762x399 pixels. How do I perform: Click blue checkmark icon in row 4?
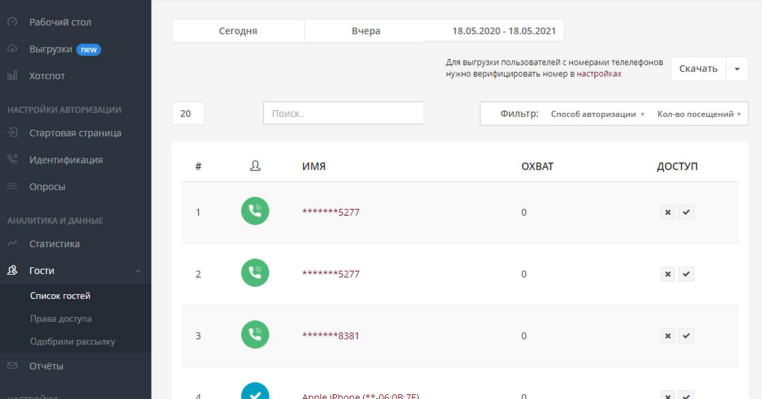click(255, 391)
